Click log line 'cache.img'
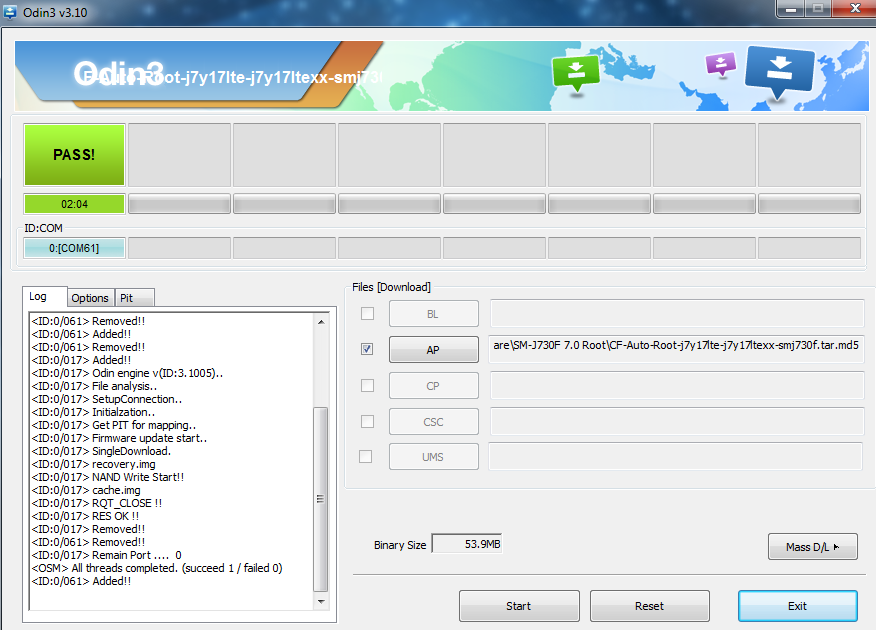877x631 pixels. point(86,490)
